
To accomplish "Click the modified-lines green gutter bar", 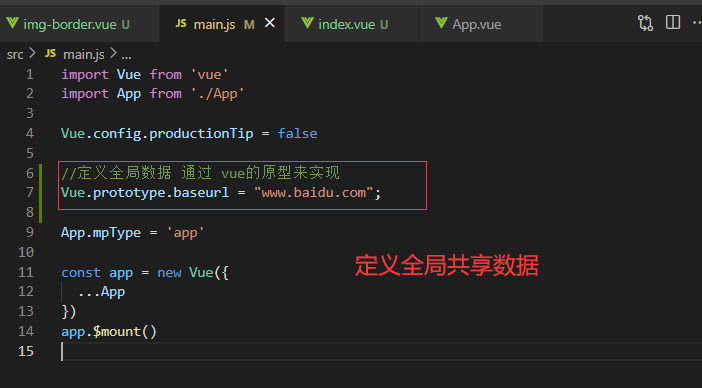I will tap(41, 193).
